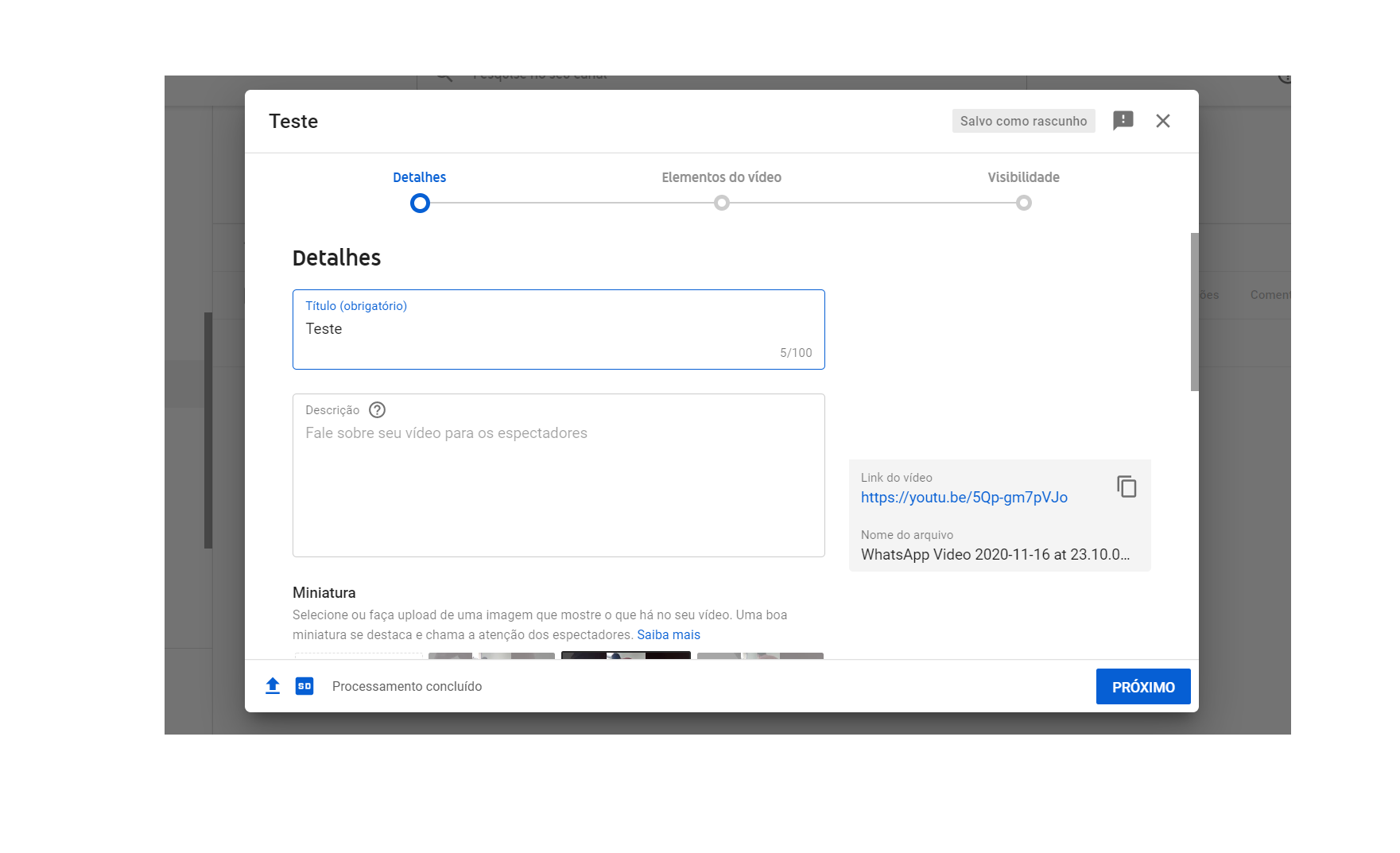Go to Visibilidade step

(1023, 191)
